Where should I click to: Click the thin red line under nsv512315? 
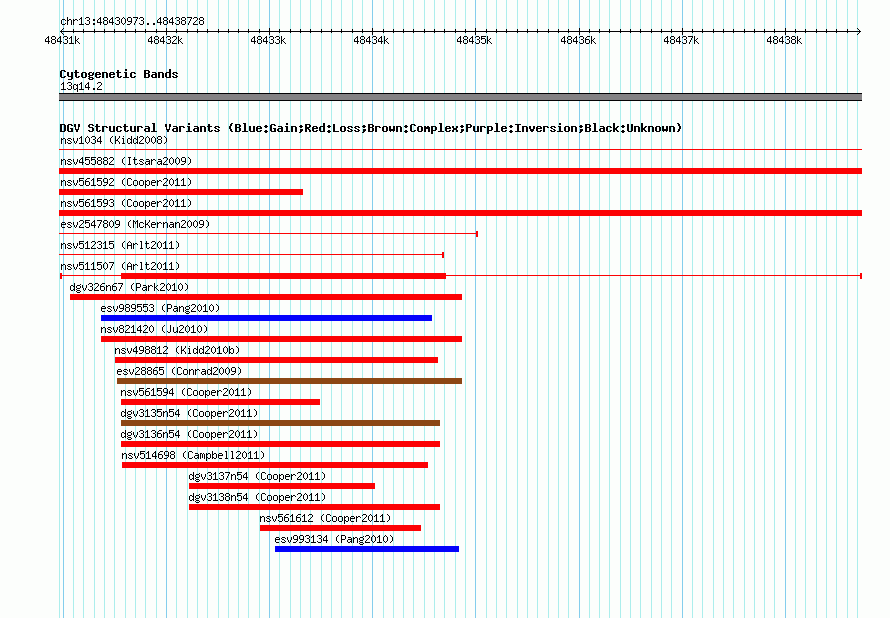coord(251,255)
